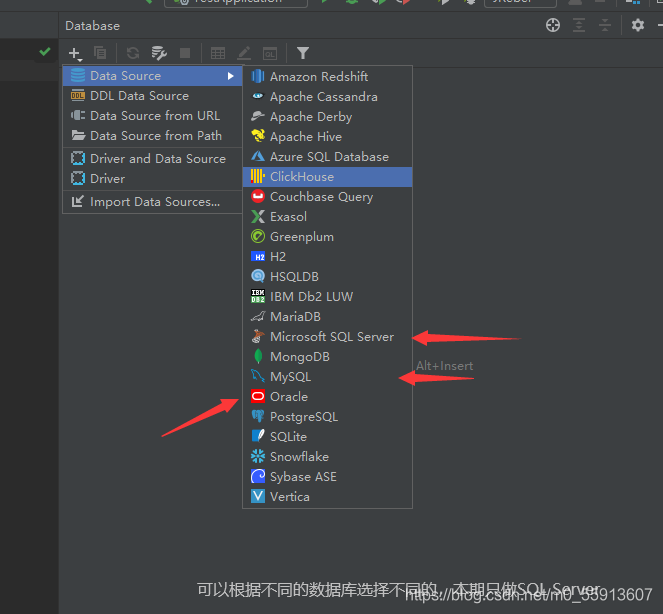This screenshot has height=614, width=663.
Task: Click the green checkmark in left gutter
Action: click(45, 52)
